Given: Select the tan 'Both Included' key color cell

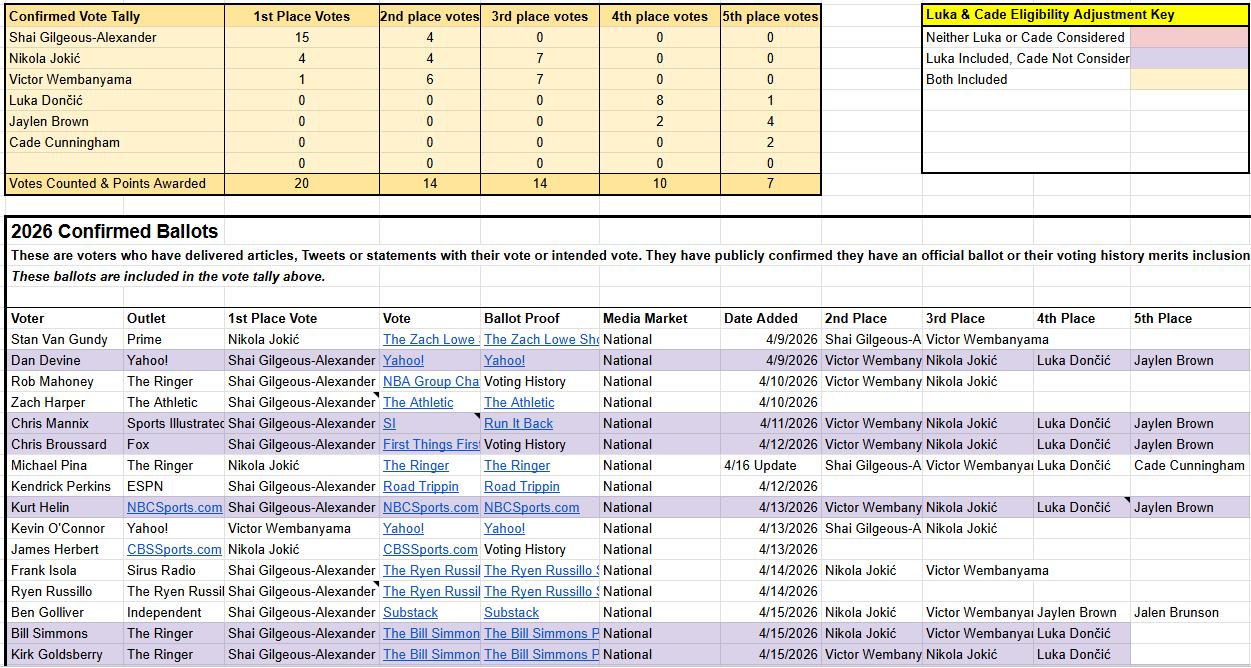Looking at the screenshot, I should [1189, 79].
